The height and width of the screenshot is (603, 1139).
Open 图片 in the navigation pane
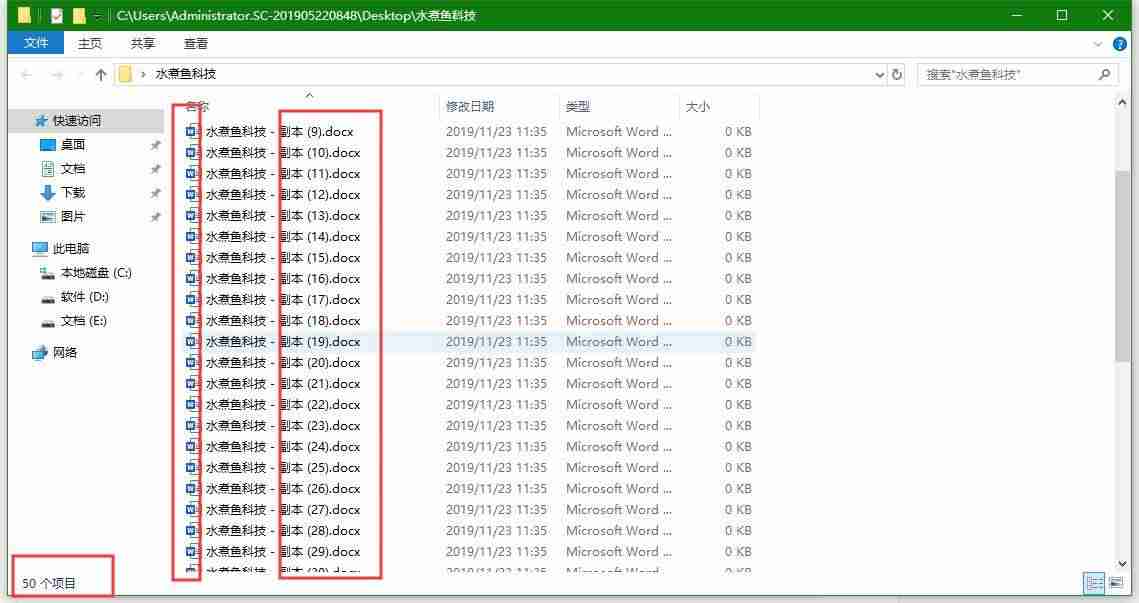pos(73,216)
